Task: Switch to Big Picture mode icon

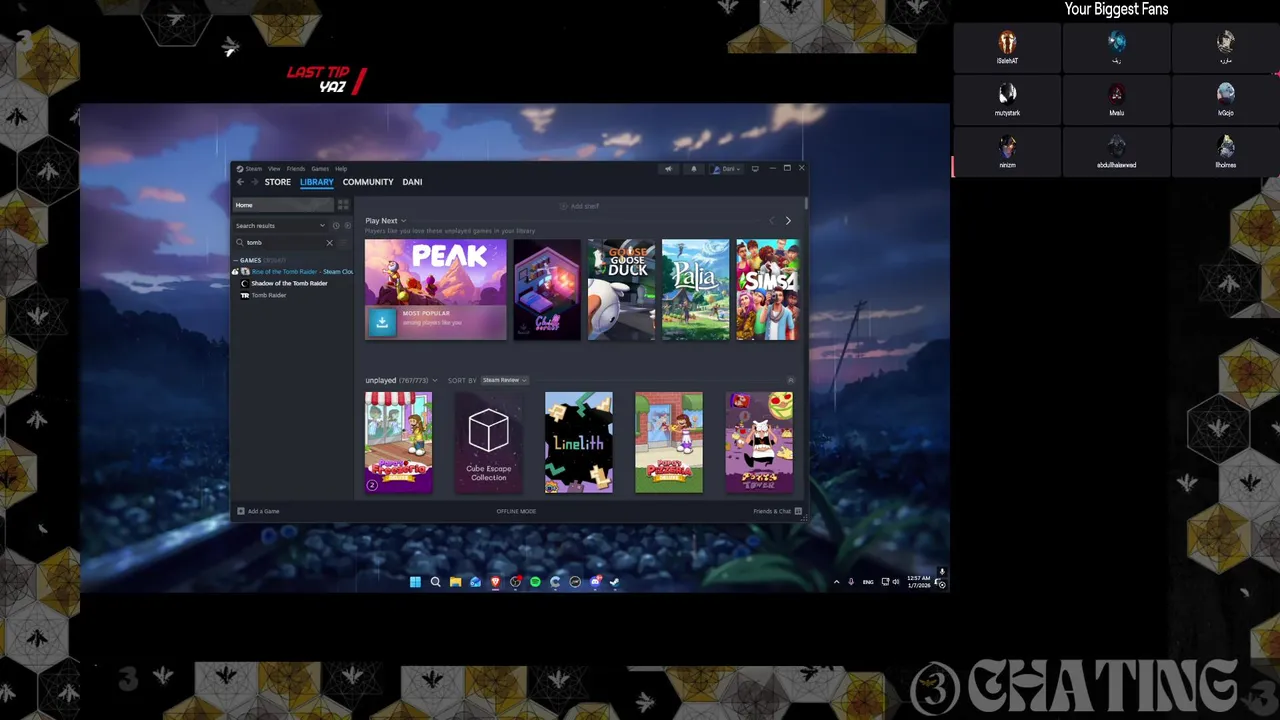Action: click(755, 169)
